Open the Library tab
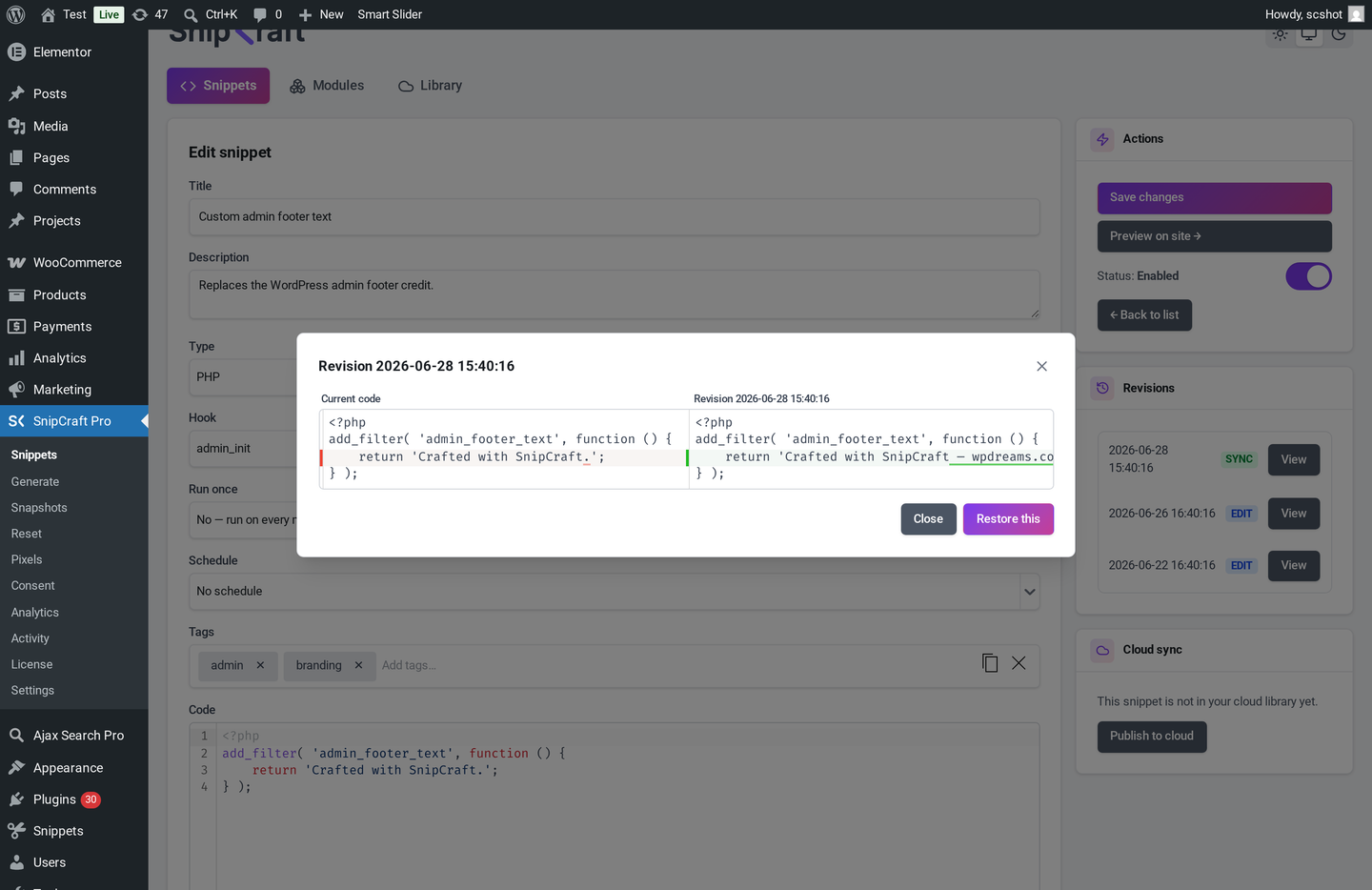 click(430, 86)
